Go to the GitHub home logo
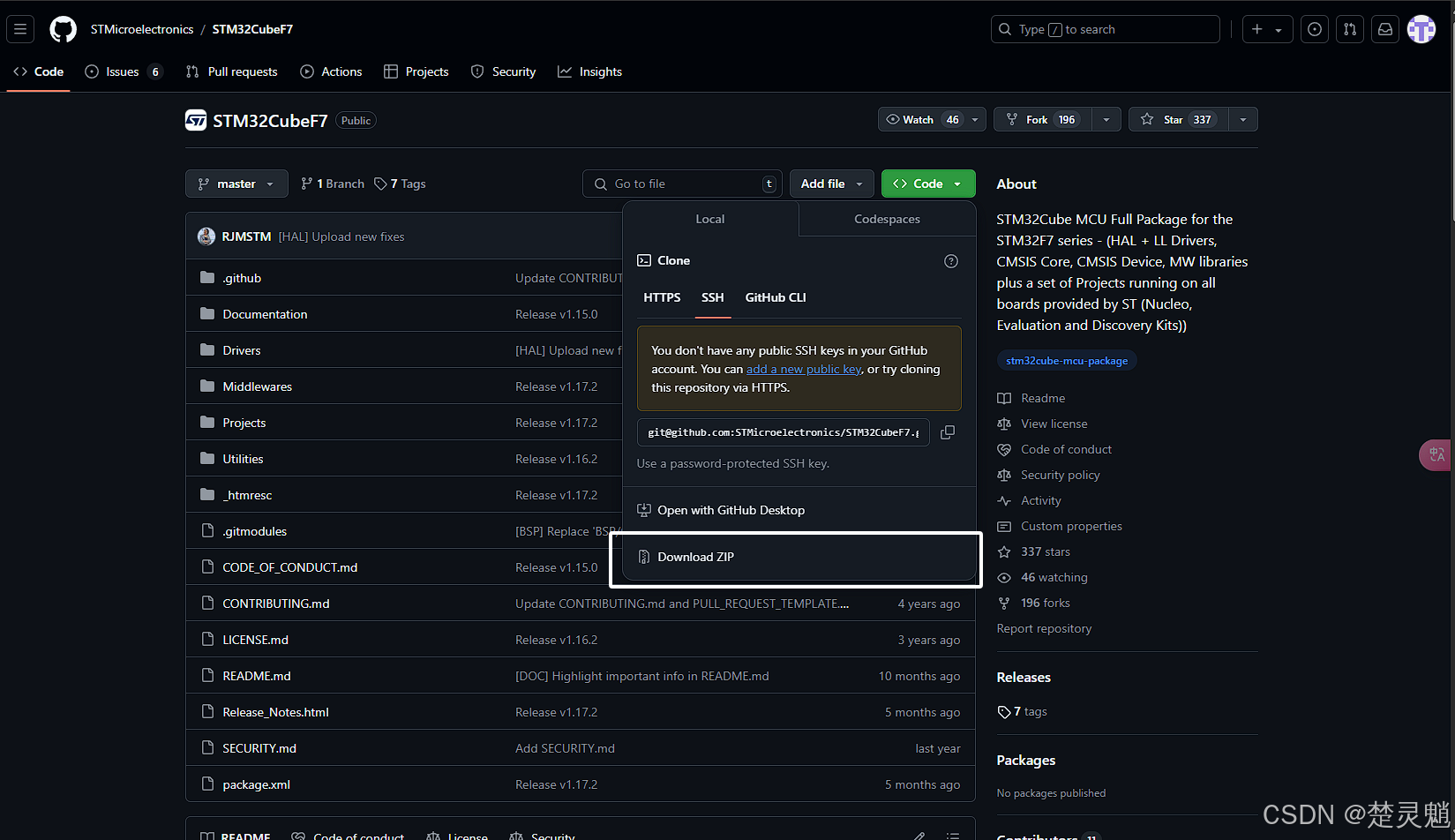The height and width of the screenshot is (840, 1455). coord(63,29)
